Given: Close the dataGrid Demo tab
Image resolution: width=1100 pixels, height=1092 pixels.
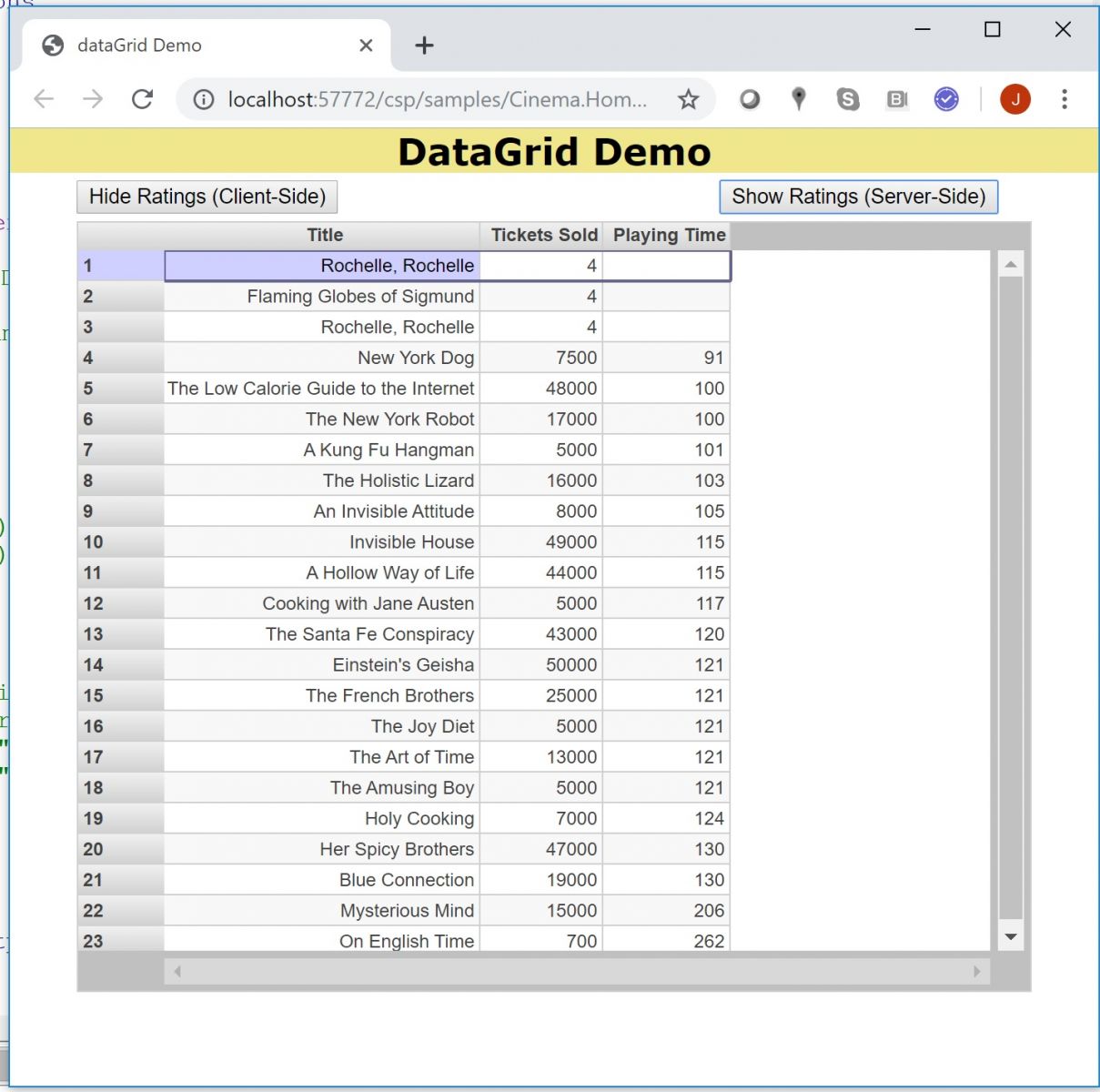Looking at the screenshot, I should (366, 45).
